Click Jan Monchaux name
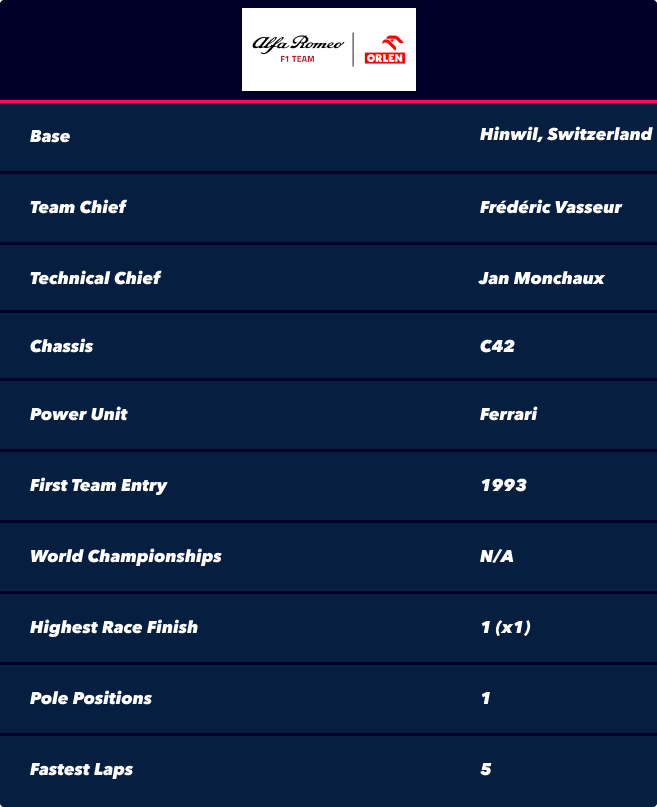Viewport: 657px width, 807px height. coord(541,278)
